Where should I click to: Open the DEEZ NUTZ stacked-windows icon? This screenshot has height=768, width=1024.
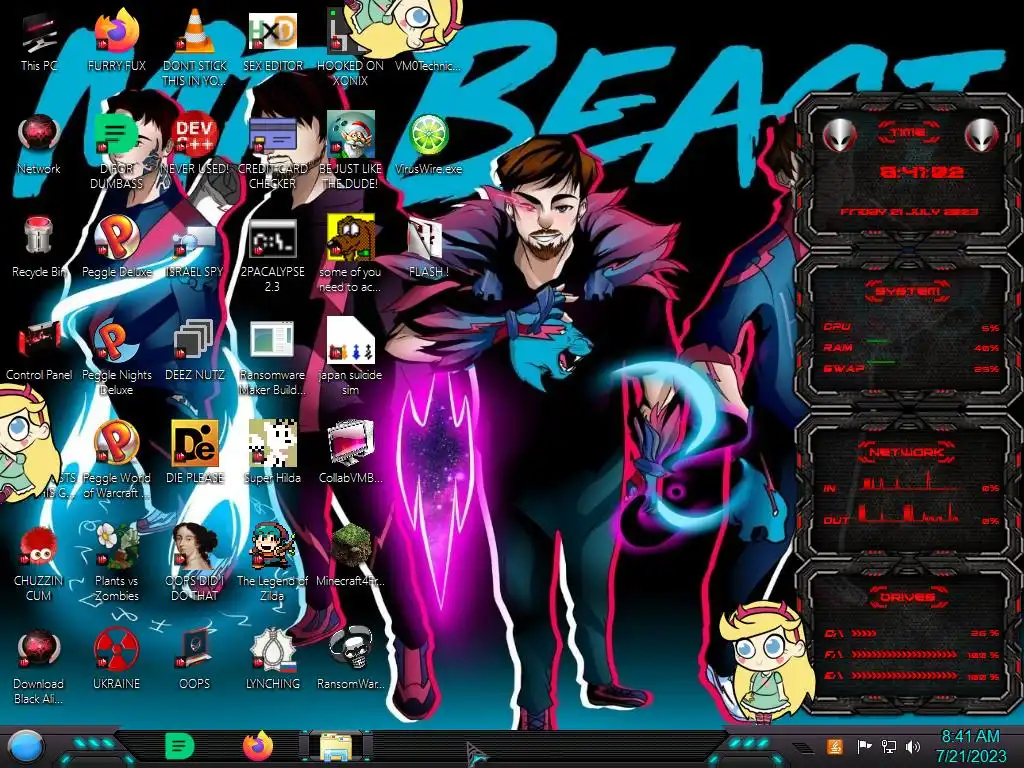click(x=194, y=351)
